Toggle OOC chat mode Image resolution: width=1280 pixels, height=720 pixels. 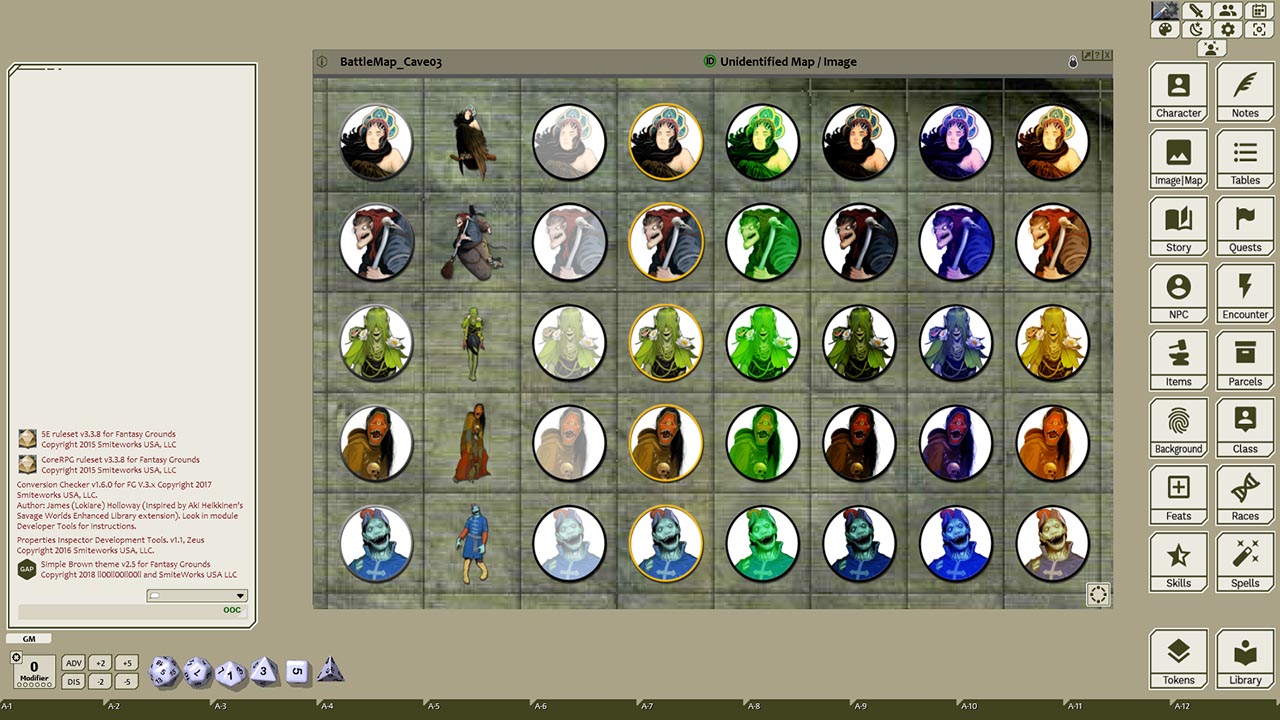pyautogui.click(x=232, y=609)
